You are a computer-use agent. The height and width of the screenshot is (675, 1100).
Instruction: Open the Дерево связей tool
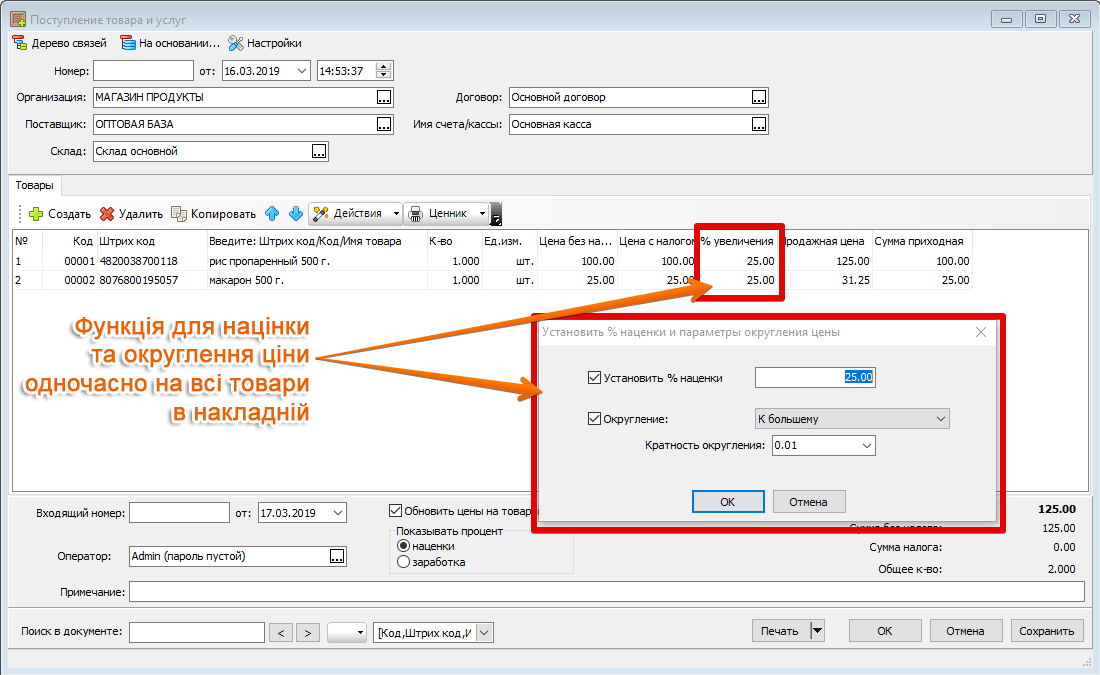[x=60, y=44]
